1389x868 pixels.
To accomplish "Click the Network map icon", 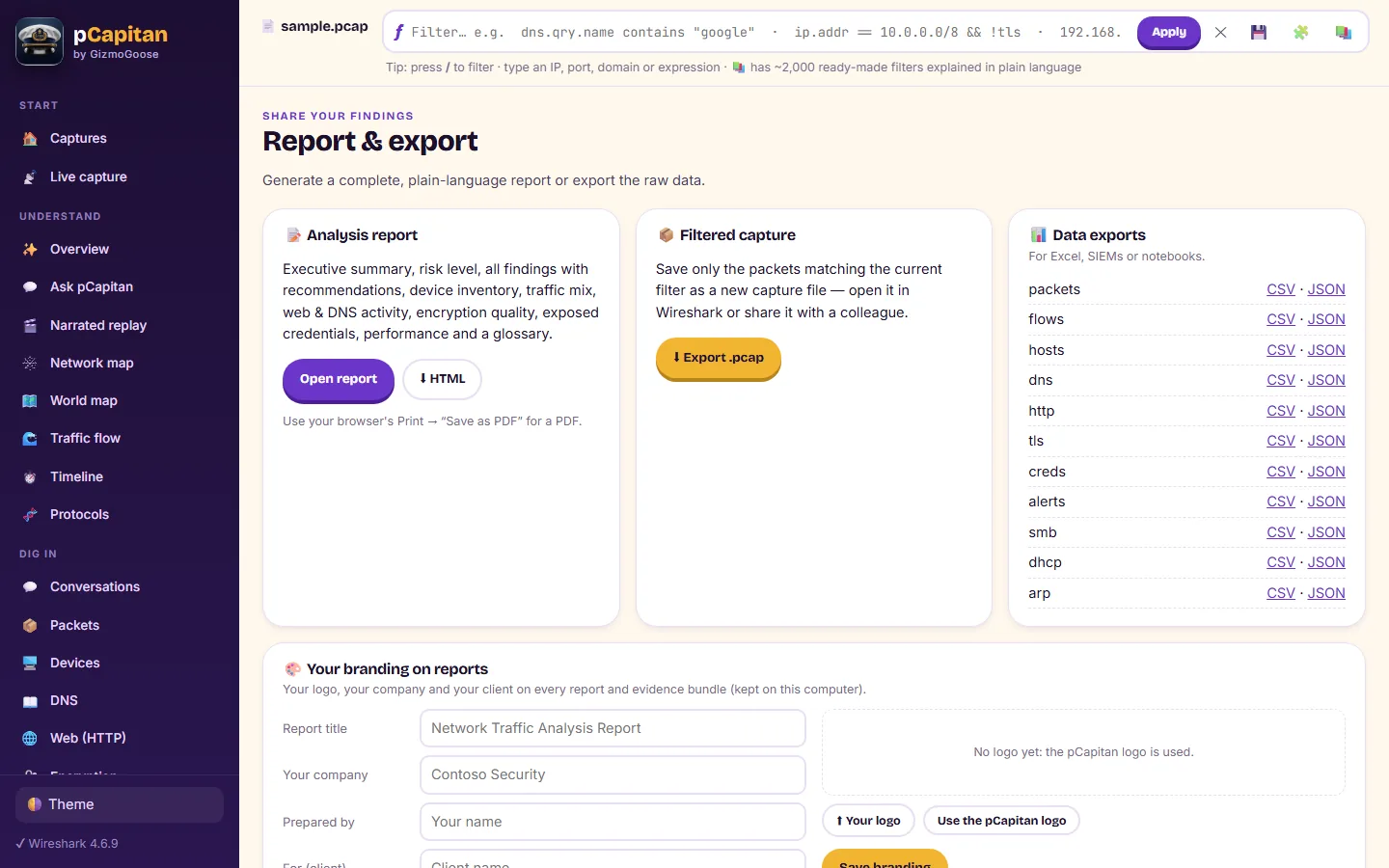I will coord(30,364).
